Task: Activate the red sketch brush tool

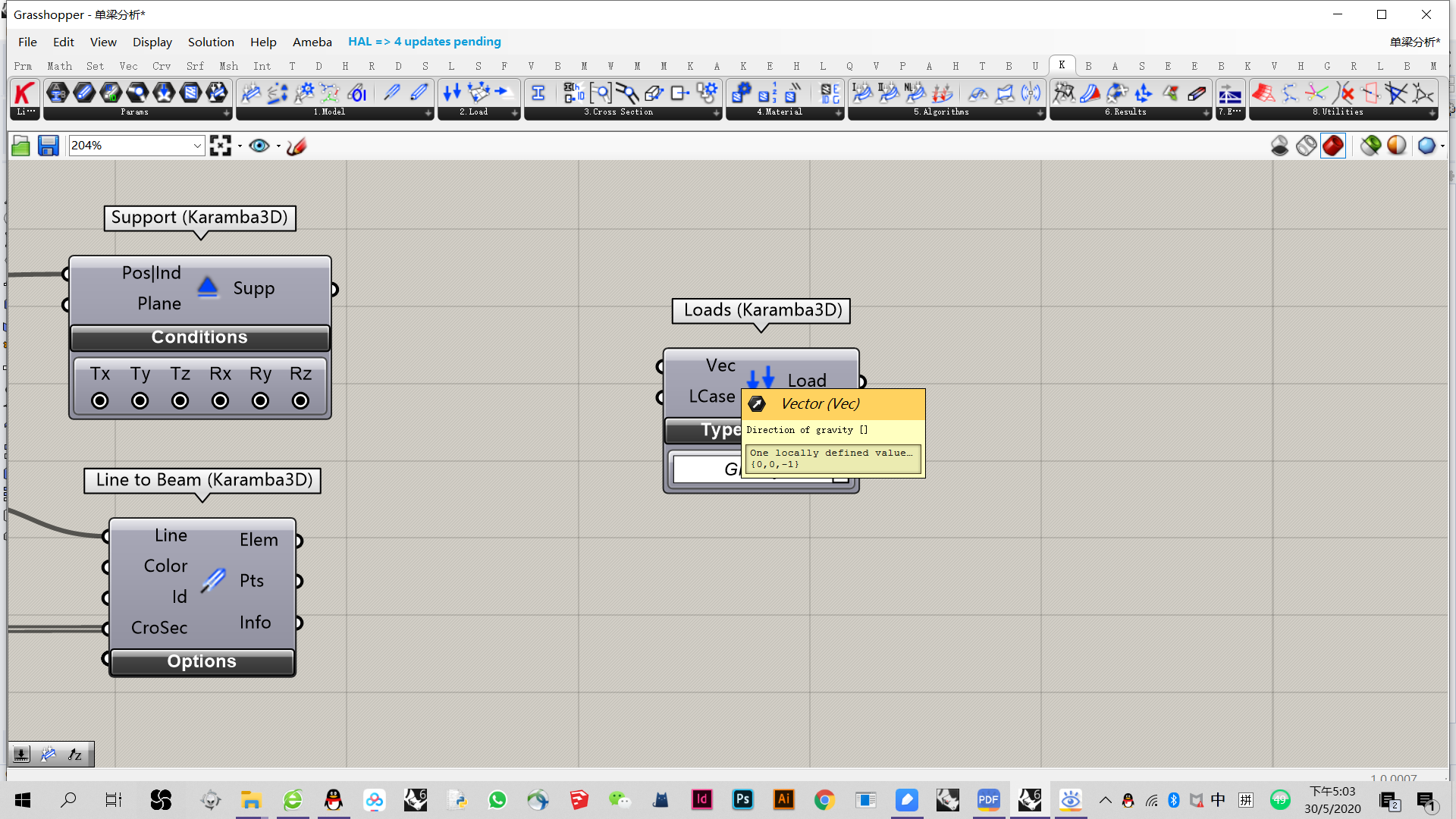Action: 297,146
